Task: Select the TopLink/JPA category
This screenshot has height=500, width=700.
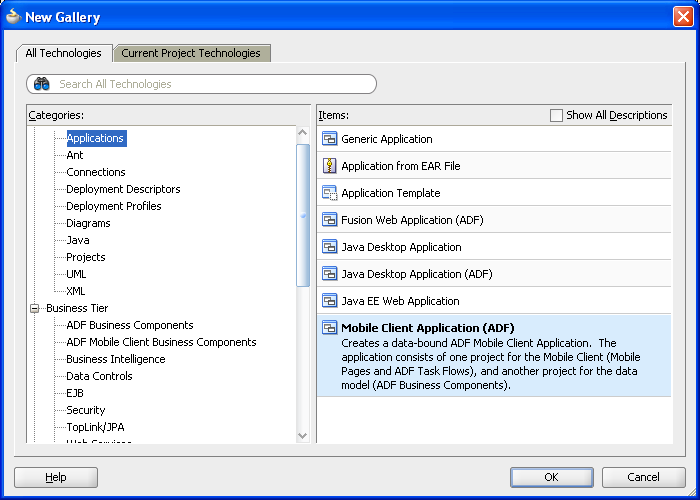Action: pyautogui.click(x=95, y=427)
